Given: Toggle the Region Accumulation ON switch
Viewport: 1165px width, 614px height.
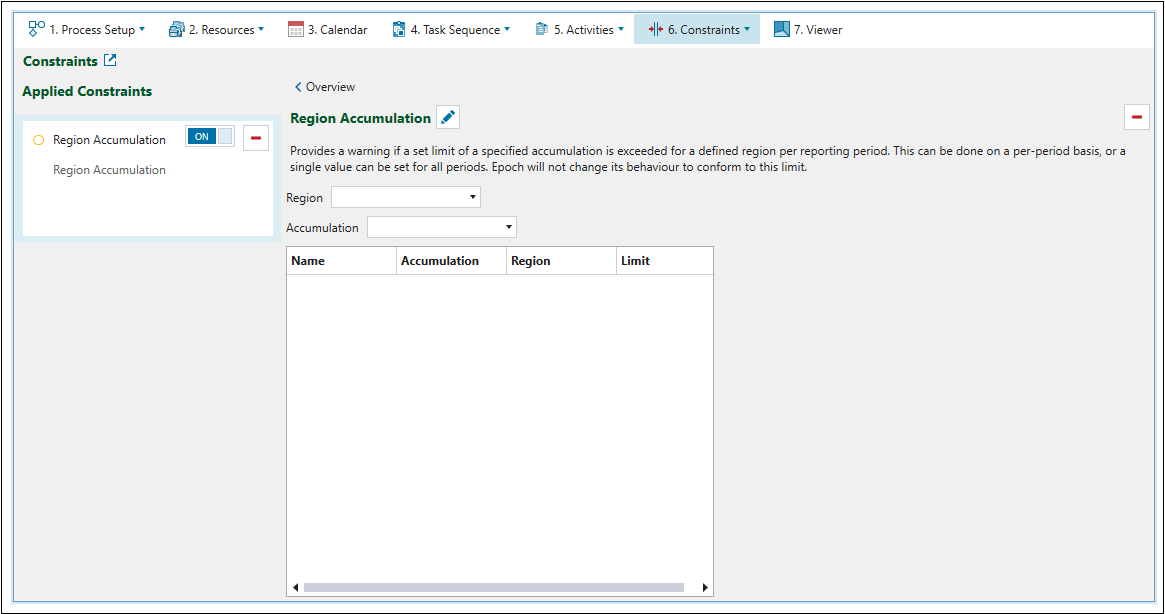Looking at the screenshot, I should [210, 137].
